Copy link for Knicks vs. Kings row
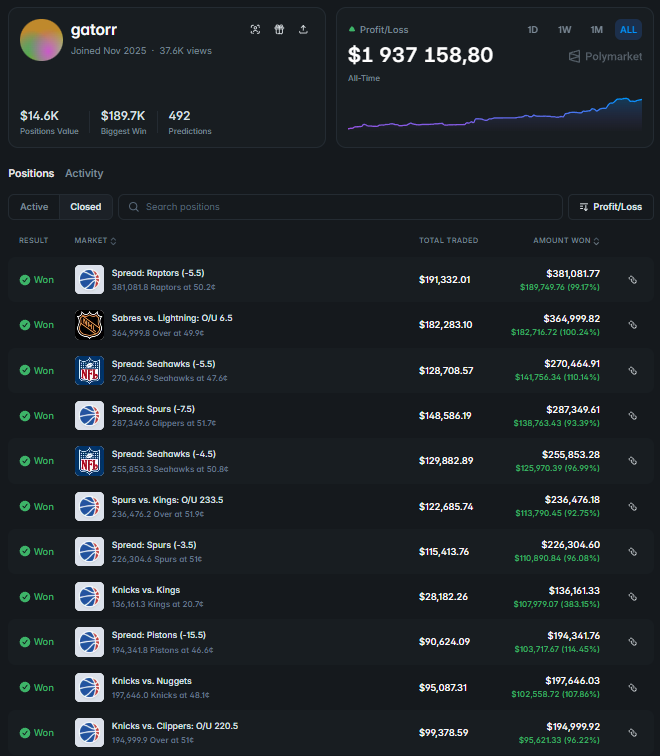 (x=633, y=597)
